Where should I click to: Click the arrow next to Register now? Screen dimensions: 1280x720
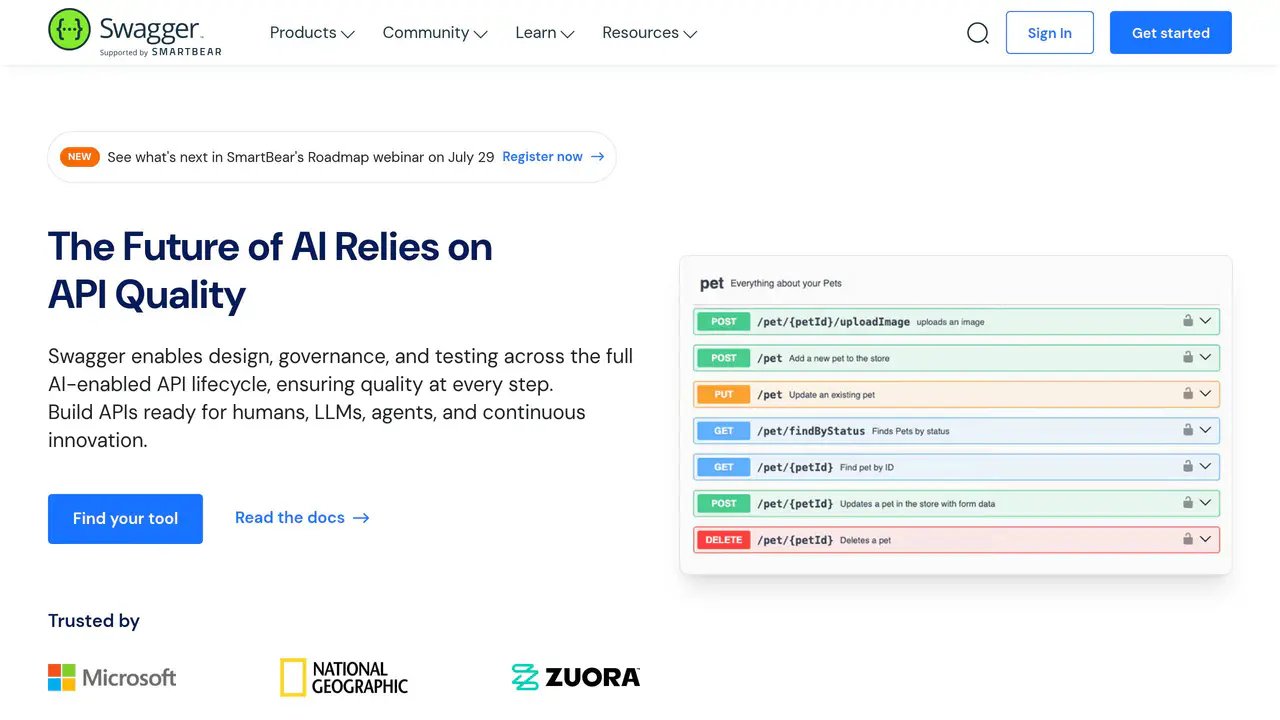598,157
